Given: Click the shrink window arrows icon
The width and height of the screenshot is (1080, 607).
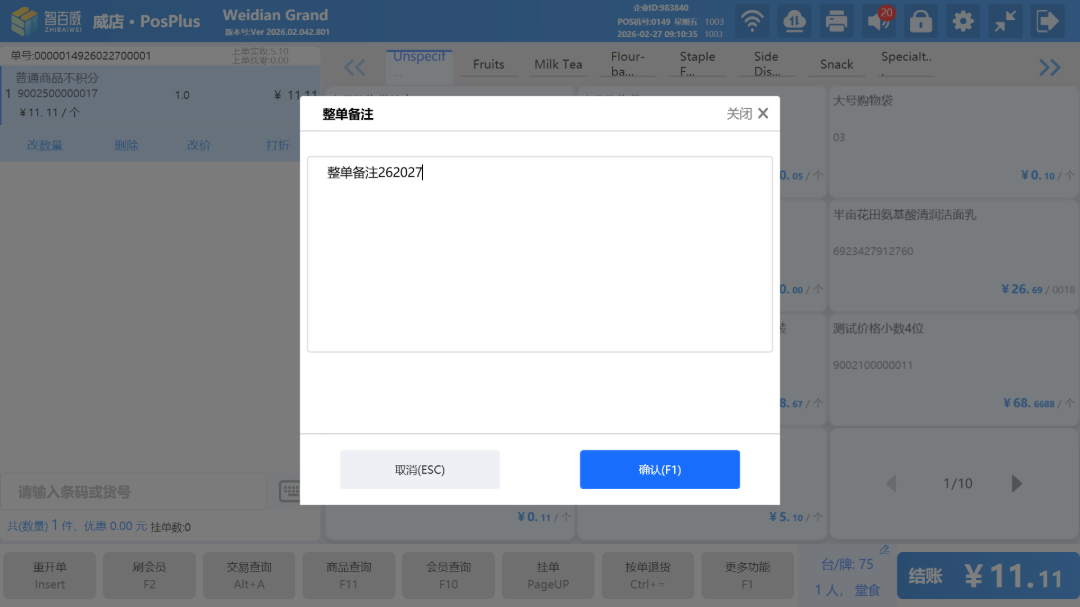Looking at the screenshot, I should 1005,20.
